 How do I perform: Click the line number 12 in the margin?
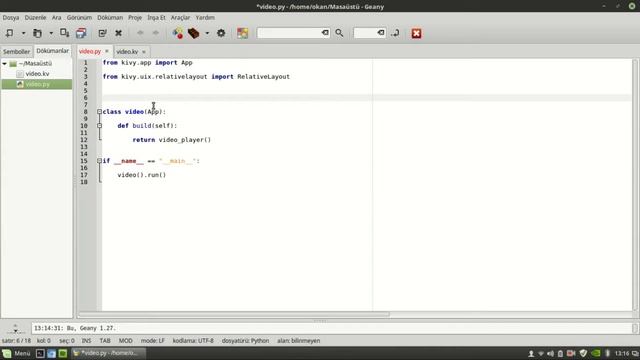(84, 140)
